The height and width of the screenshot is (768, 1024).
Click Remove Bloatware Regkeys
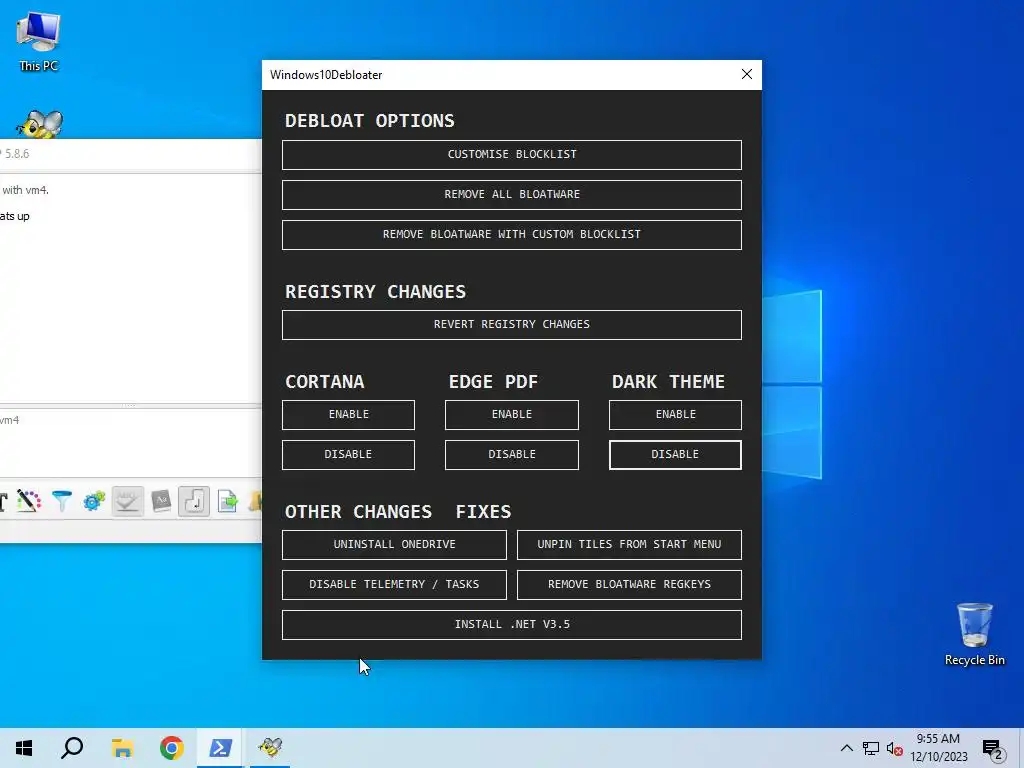coord(629,584)
